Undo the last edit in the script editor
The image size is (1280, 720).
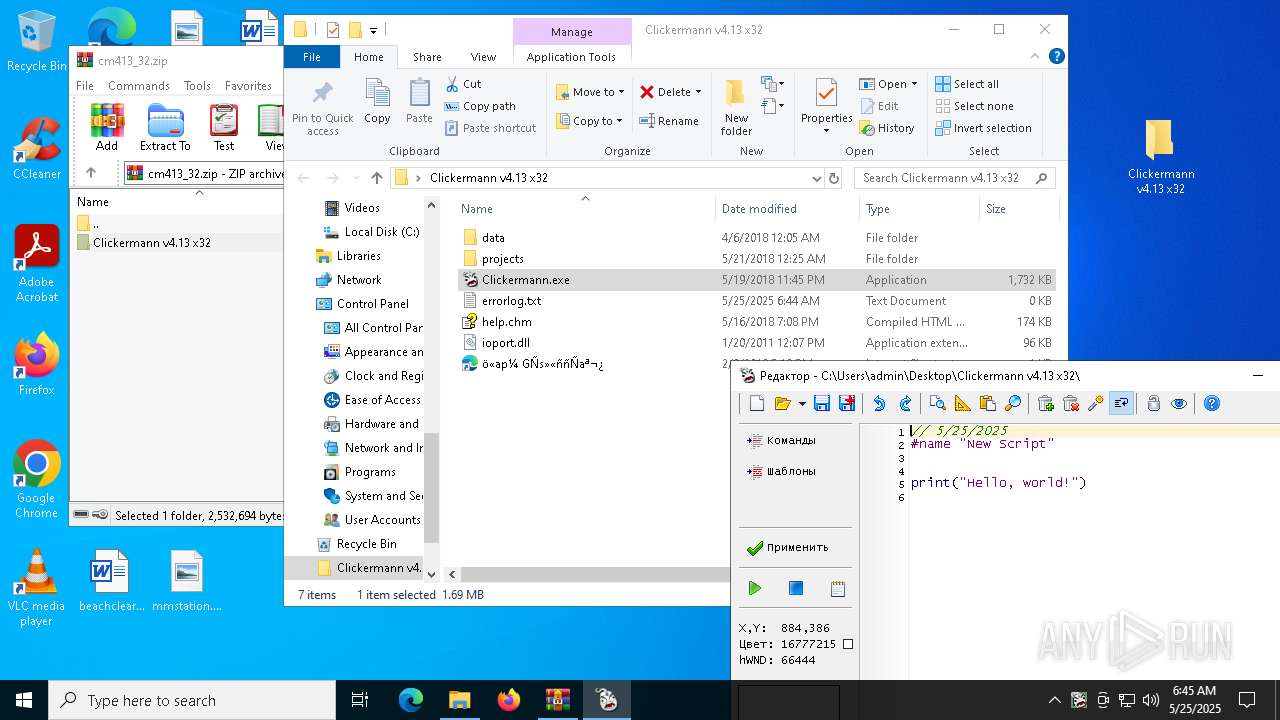pyautogui.click(x=879, y=403)
